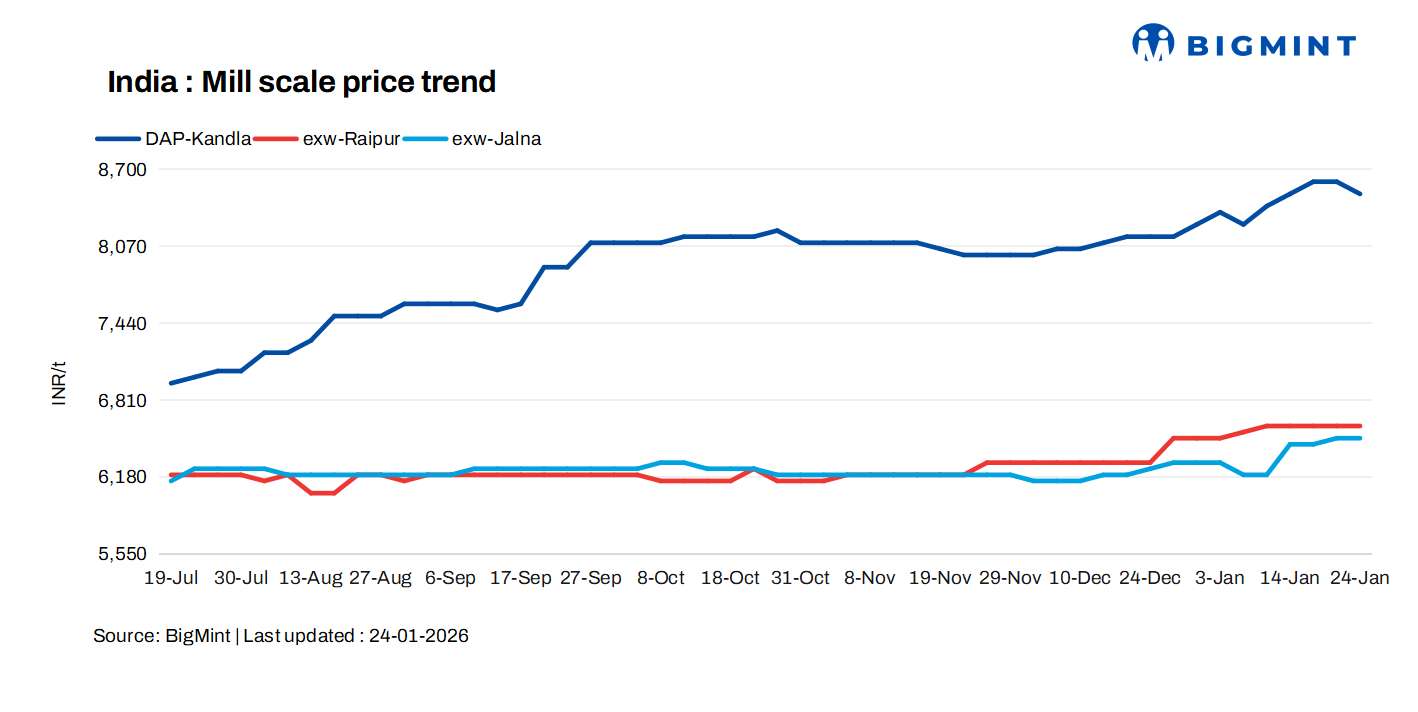Viewport: 1418px width, 712px height.
Task: Toggle the DAP-Kandla legend label
Action: 198,139
